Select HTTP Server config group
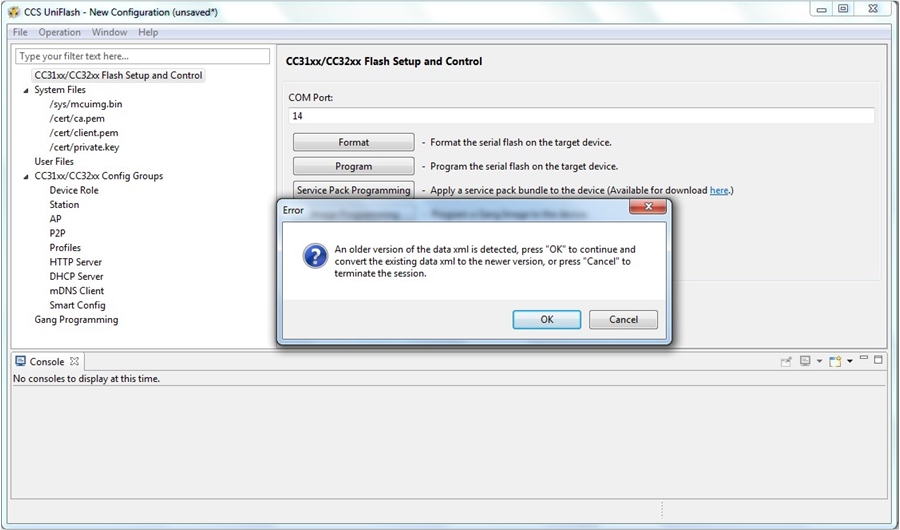This screenshot has height=530, width=900. tap(75, 262)
